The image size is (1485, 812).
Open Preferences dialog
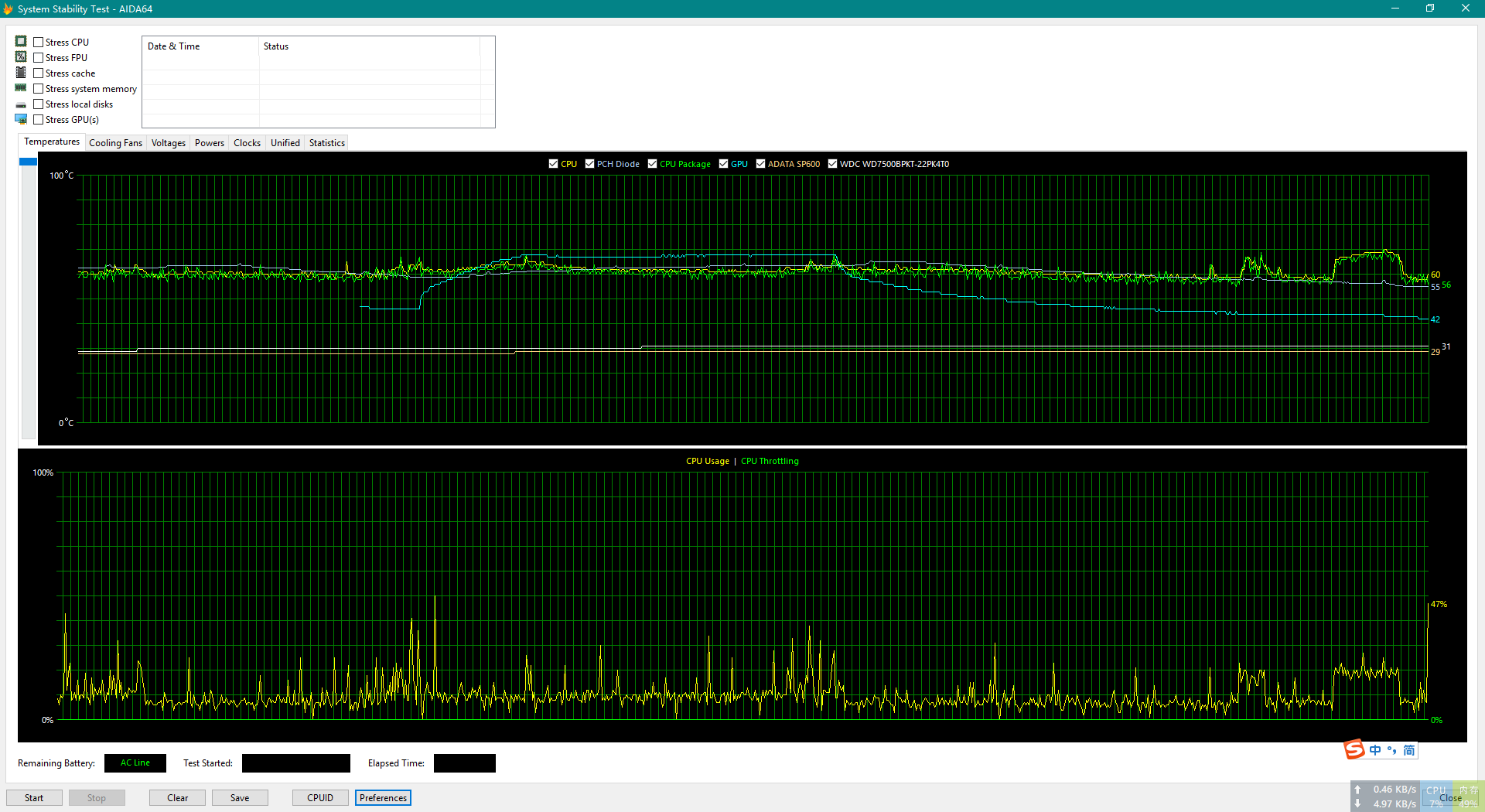(383, 798)
